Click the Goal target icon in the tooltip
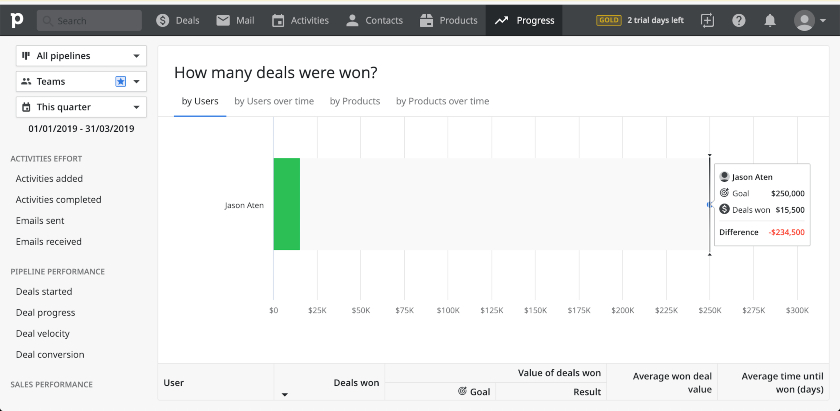This screenshot has width=840, height=411. click(x=724, y=193)
